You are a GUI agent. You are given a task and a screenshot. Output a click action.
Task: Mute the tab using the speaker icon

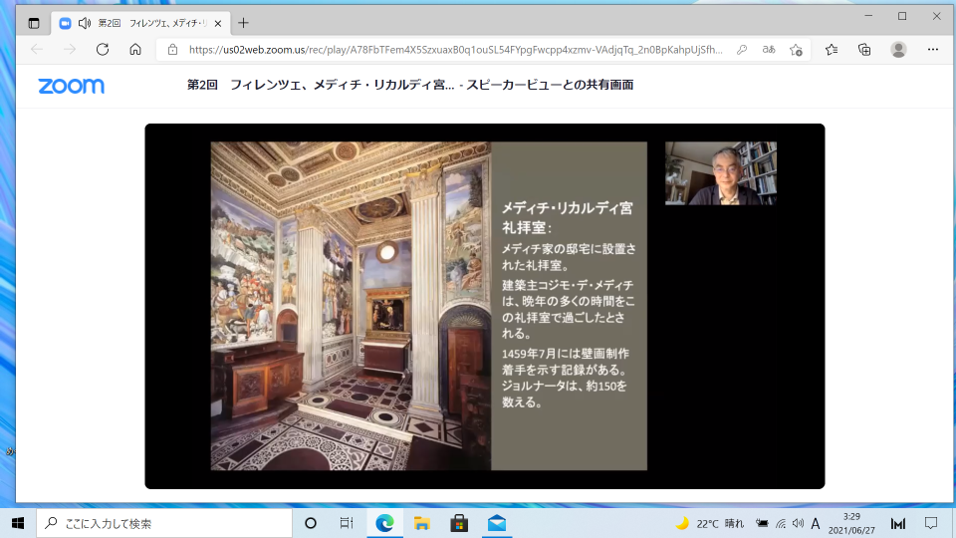tap(85, 23)
